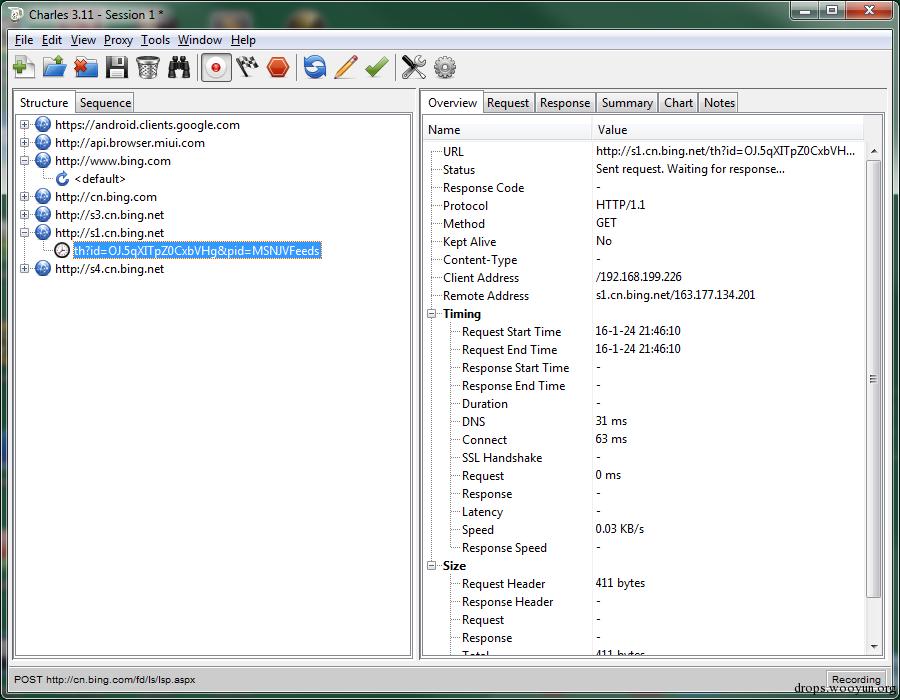Open Find with the binoculars icon
The height and width of the screenshot is (700, 900).
(179, 67)
